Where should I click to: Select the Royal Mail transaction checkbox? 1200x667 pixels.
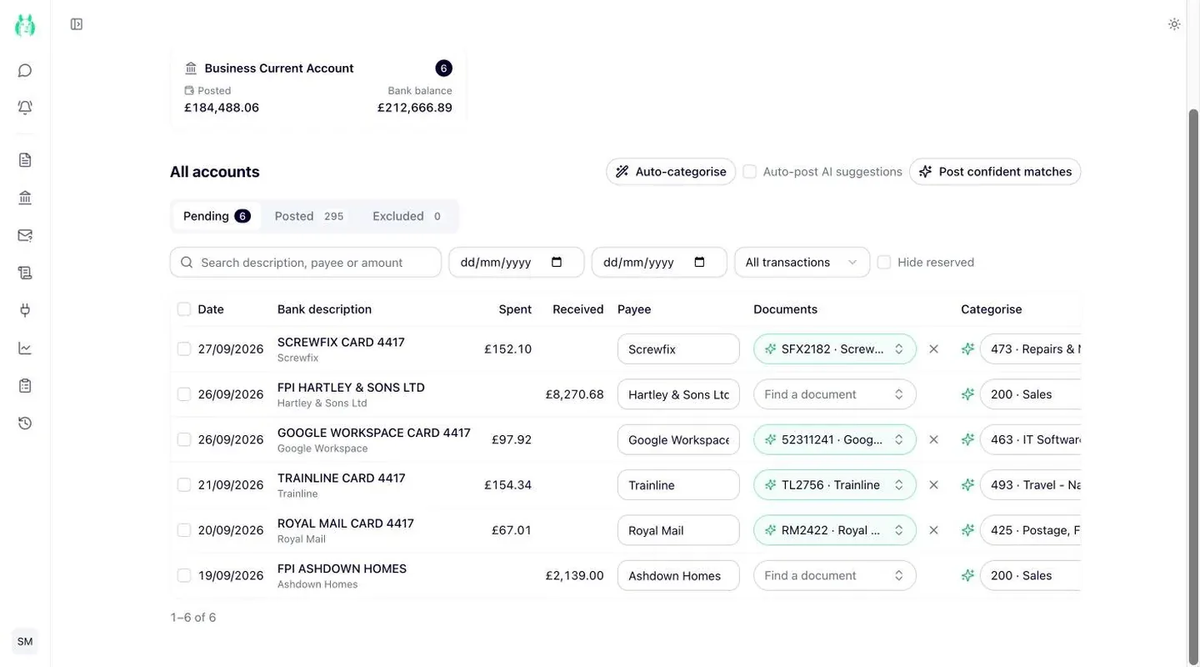point(184,530)
